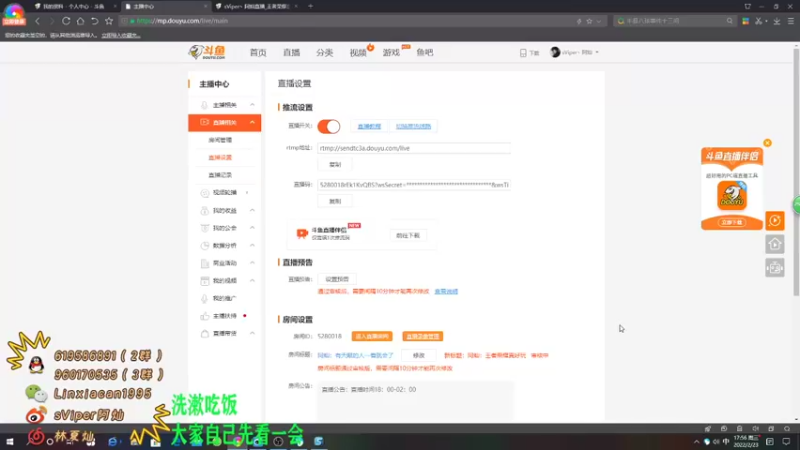Expand the 数据分析 section arrow
The width and height of the screenshot is (800, 450).
[x=252, y=245]
